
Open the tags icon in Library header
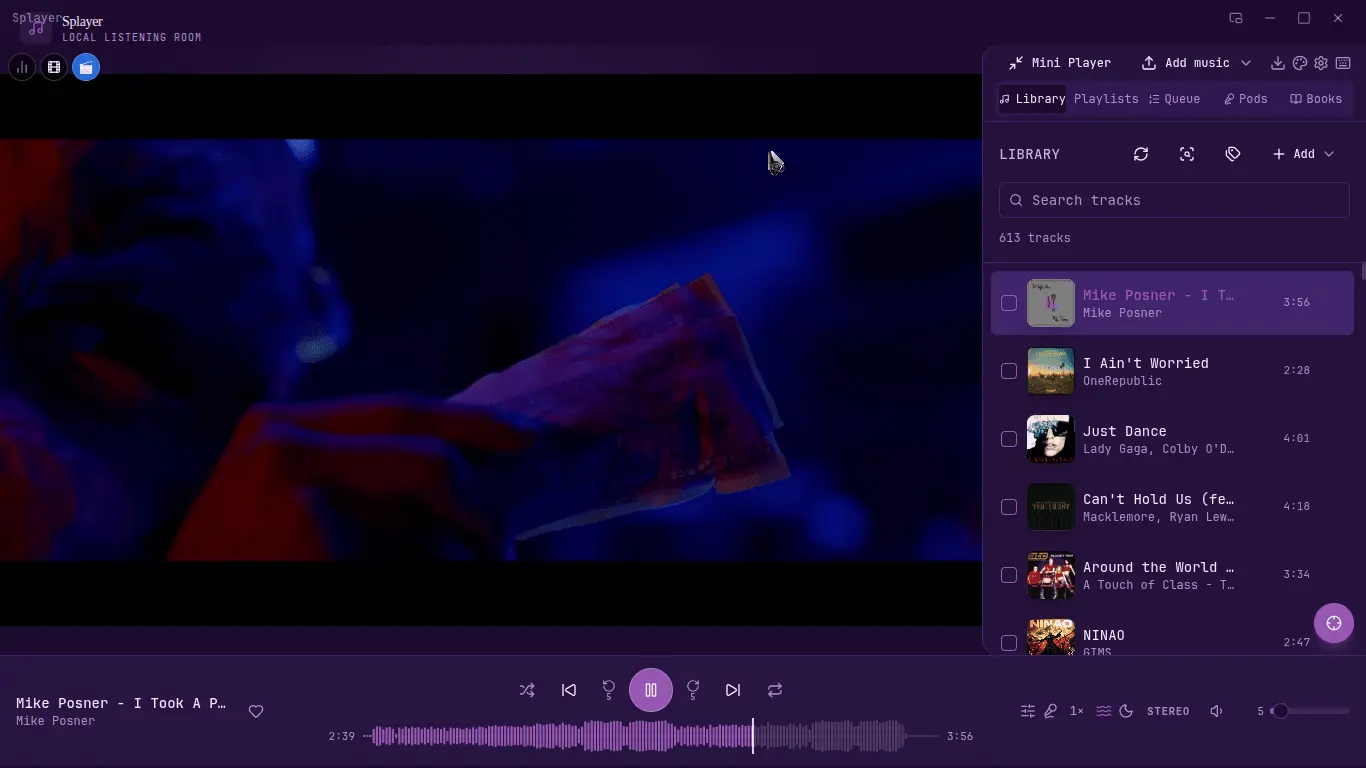1233,154
